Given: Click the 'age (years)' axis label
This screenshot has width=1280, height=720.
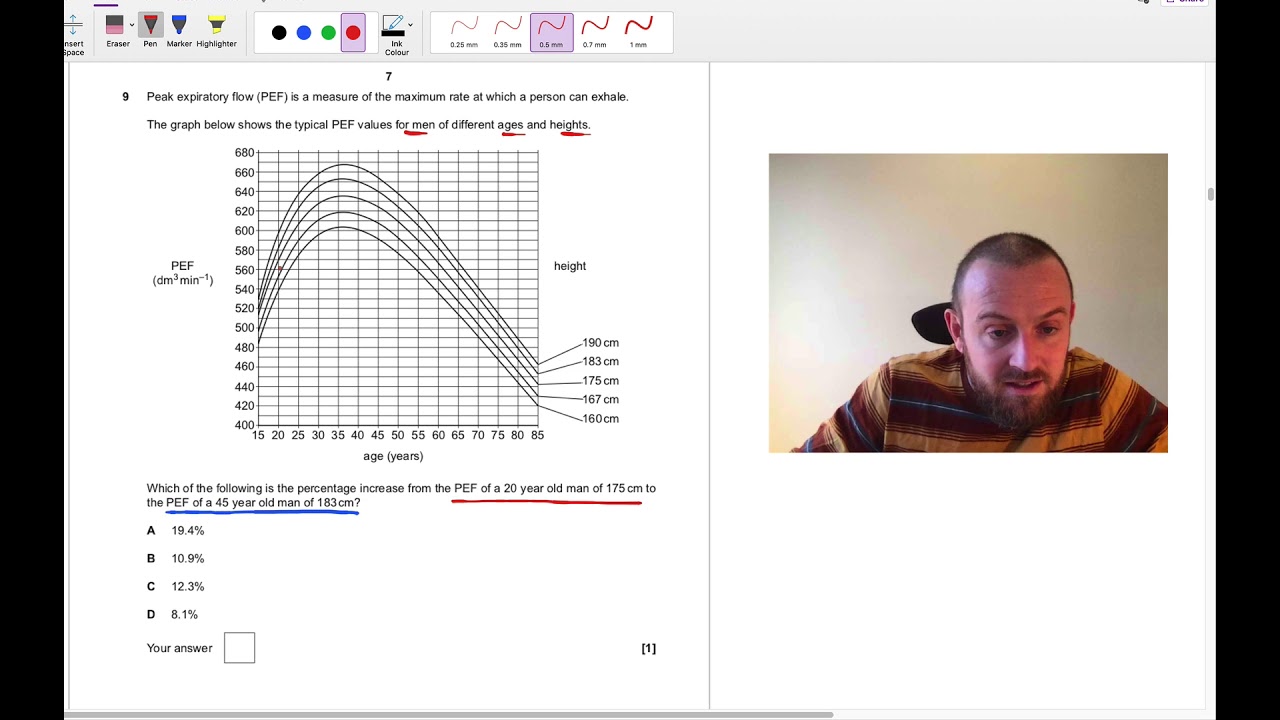Looking at the screenshot, I should click(393, 457).
